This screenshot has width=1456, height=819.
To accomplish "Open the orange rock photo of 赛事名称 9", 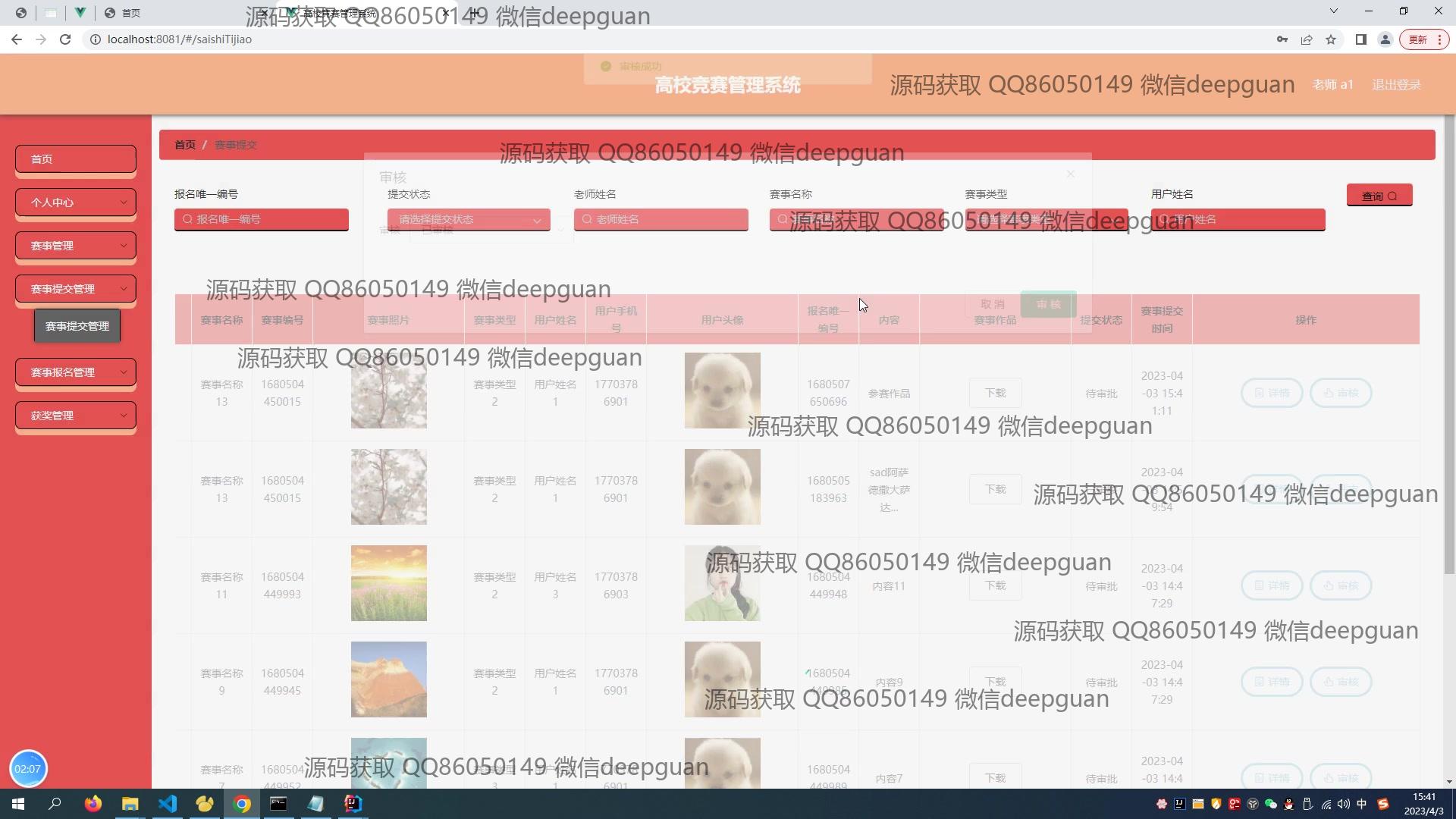I will click(389, 679).
